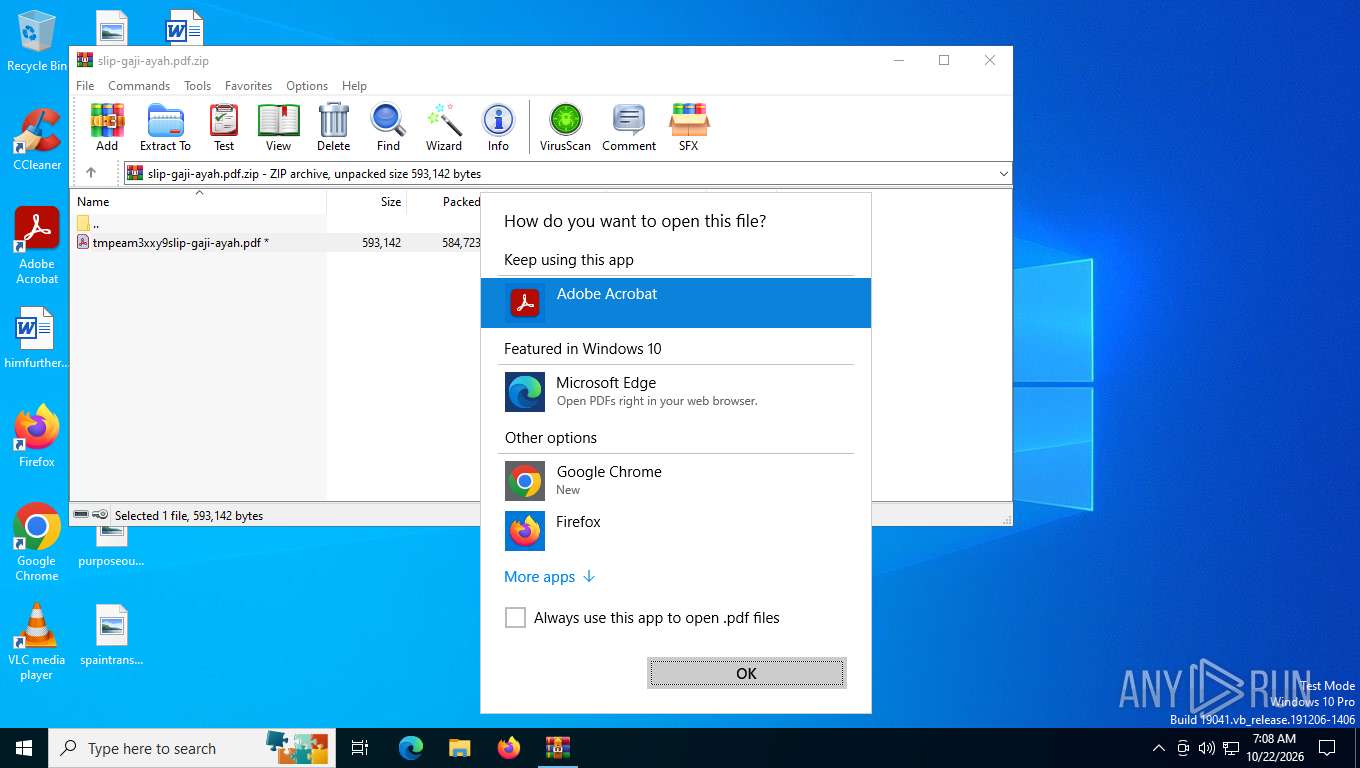Click the SFX toolbar icon
This screenshot has height=768, width=1360.
[688, 127]
